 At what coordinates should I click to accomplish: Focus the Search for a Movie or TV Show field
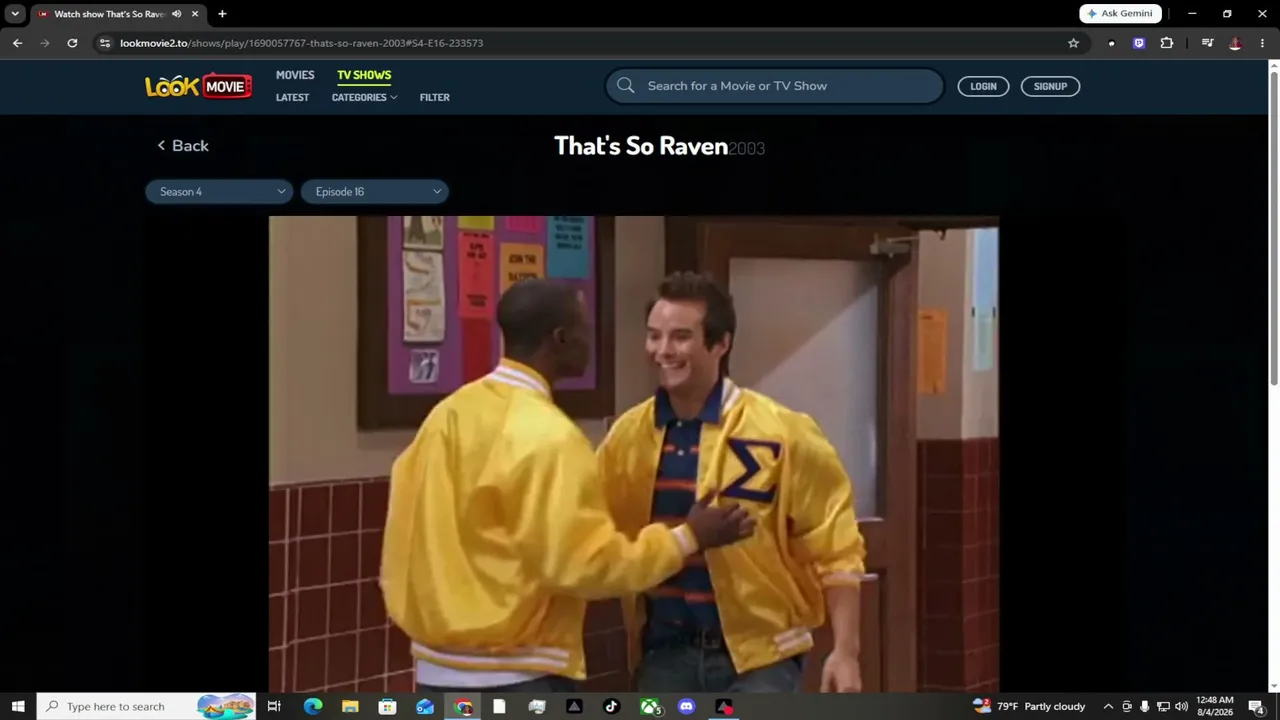pos(774,86)
